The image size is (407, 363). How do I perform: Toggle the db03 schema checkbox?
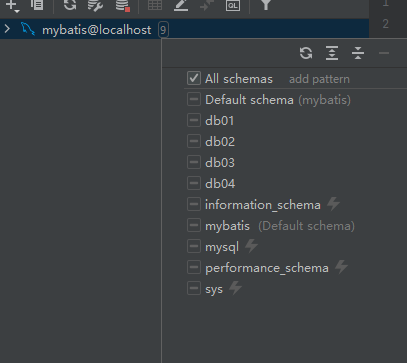194,162
